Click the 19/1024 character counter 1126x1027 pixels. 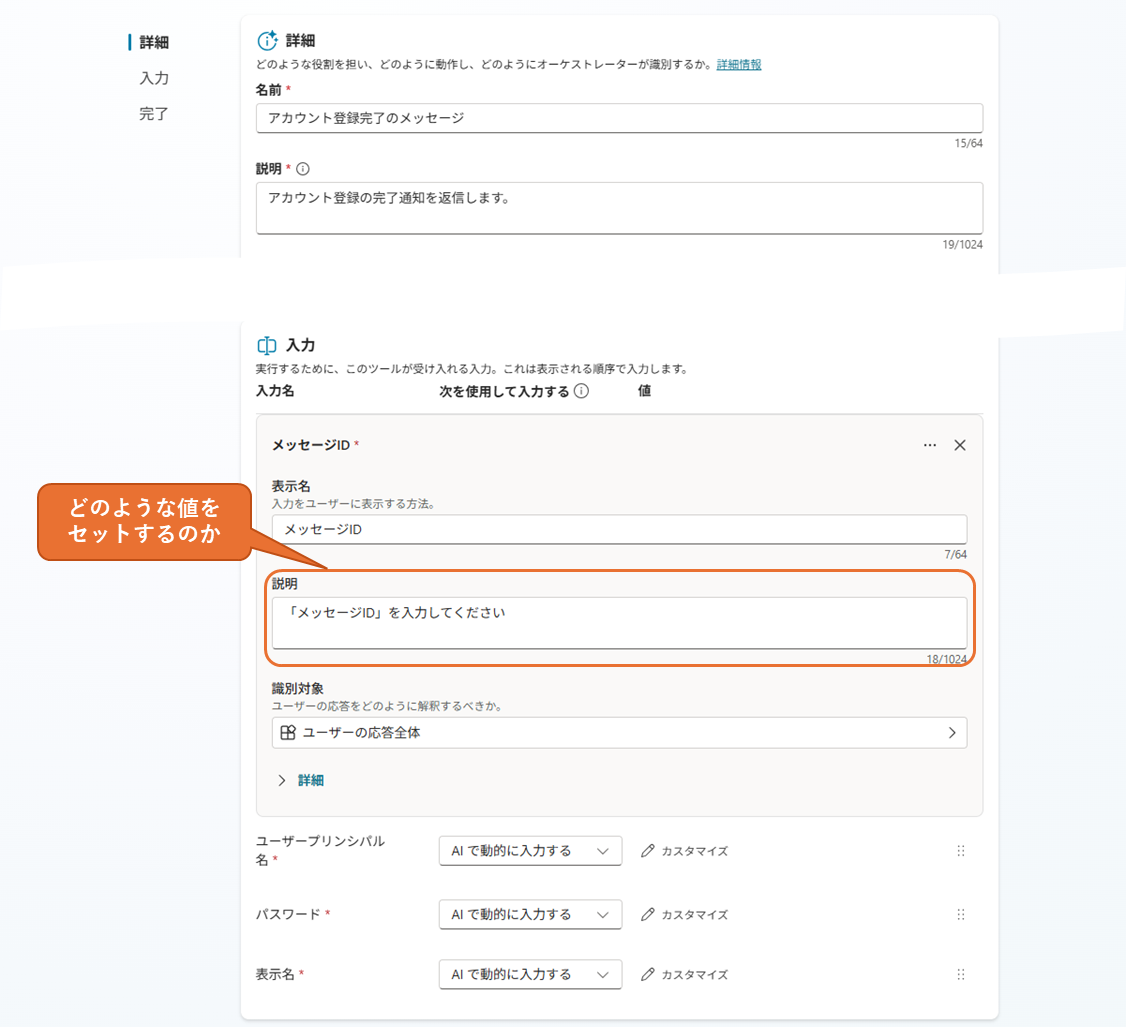(x=962, y=245)
